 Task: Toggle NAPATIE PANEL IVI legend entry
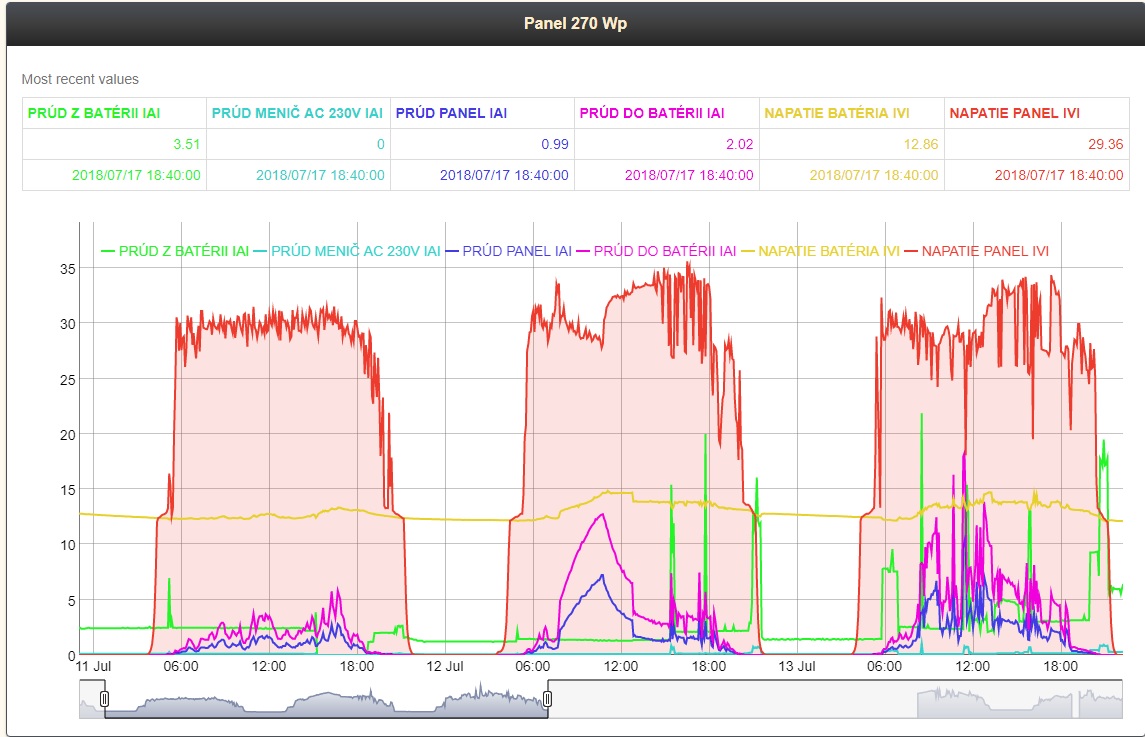pos(977,251)
